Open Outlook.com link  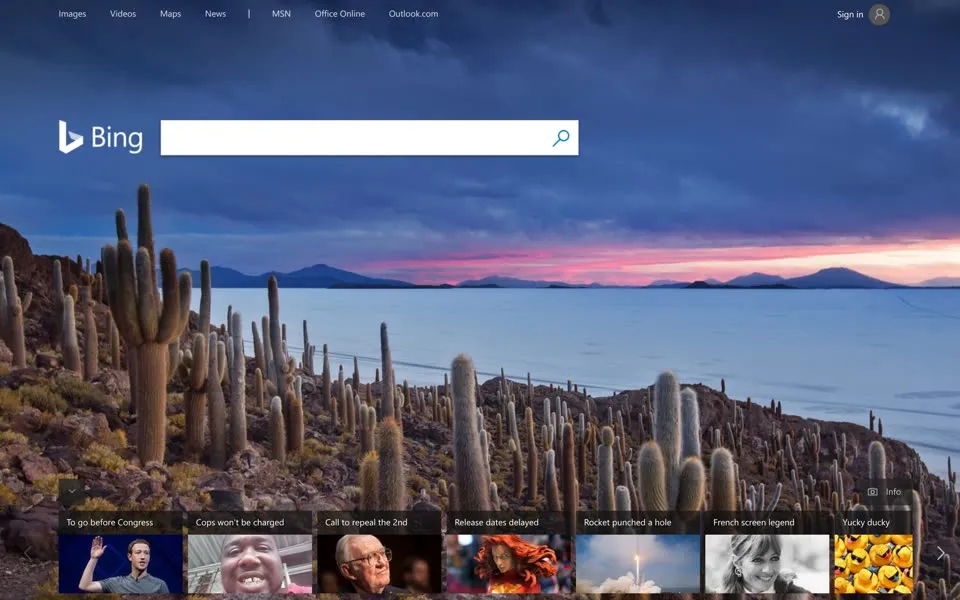(413, 13)
